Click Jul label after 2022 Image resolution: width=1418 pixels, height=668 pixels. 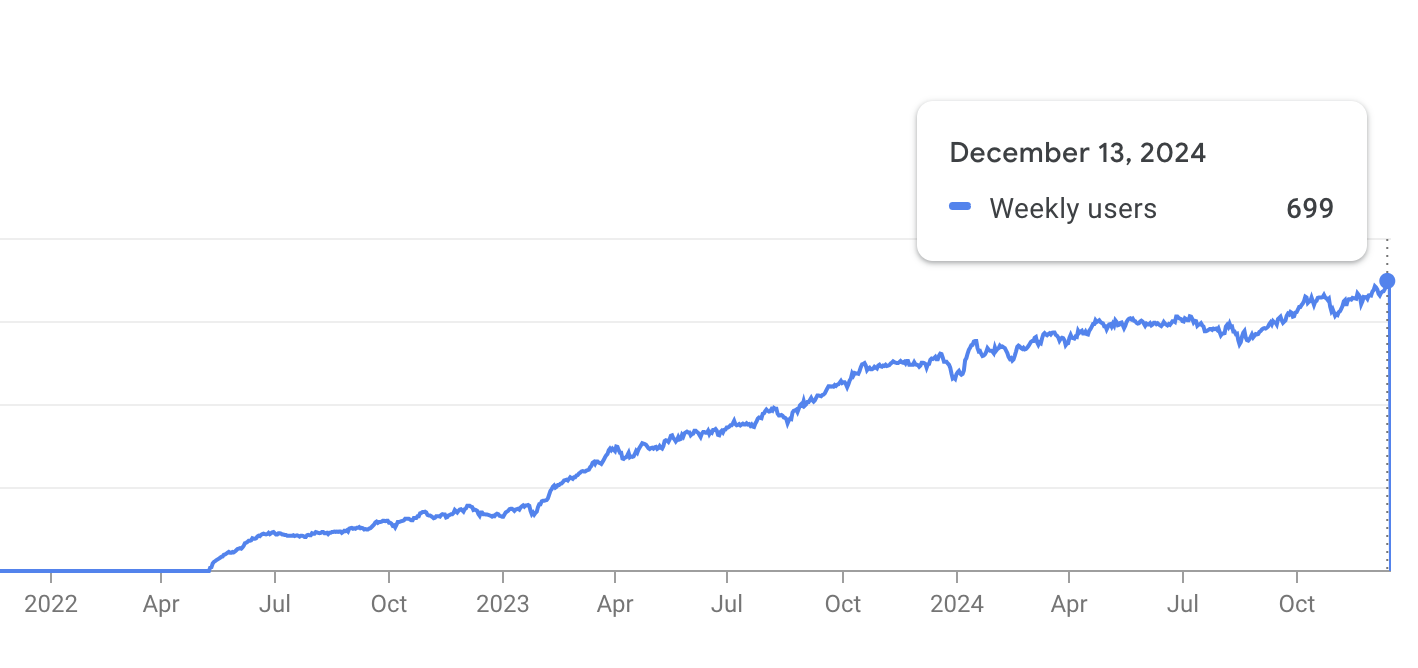click(x=275, y=604)
